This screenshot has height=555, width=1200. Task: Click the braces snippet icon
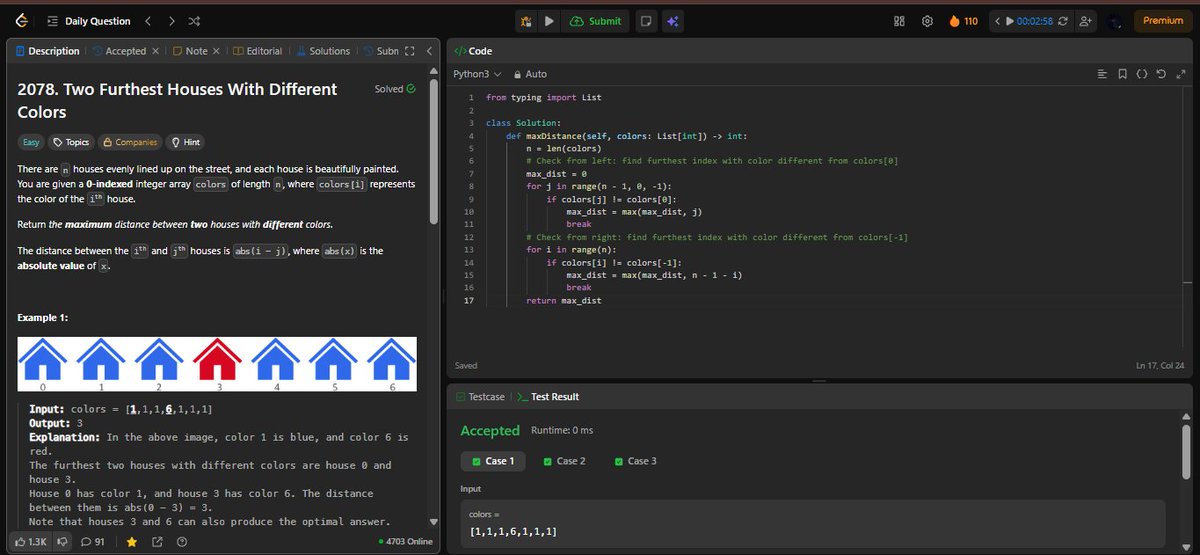tap(1142, 74)
